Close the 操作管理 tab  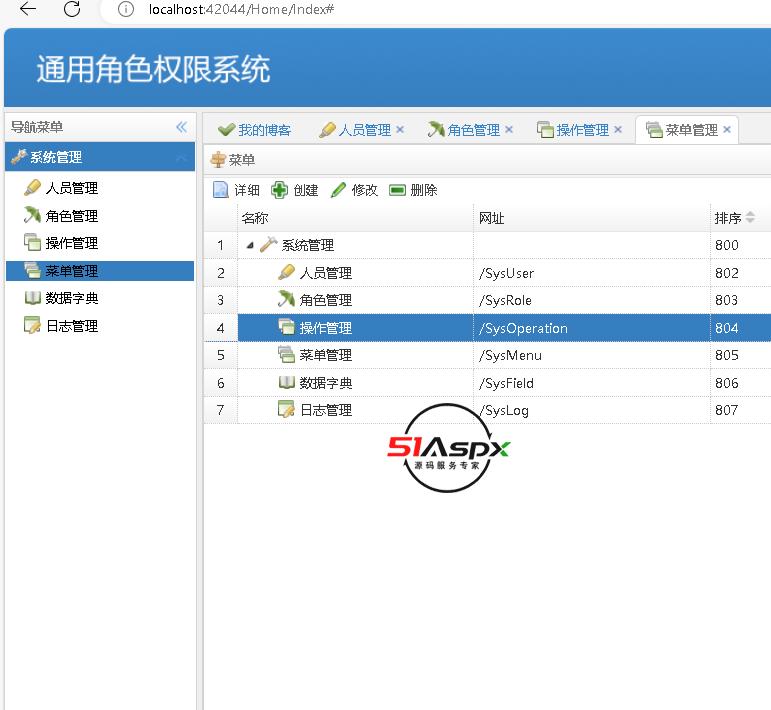pos(618,129)
